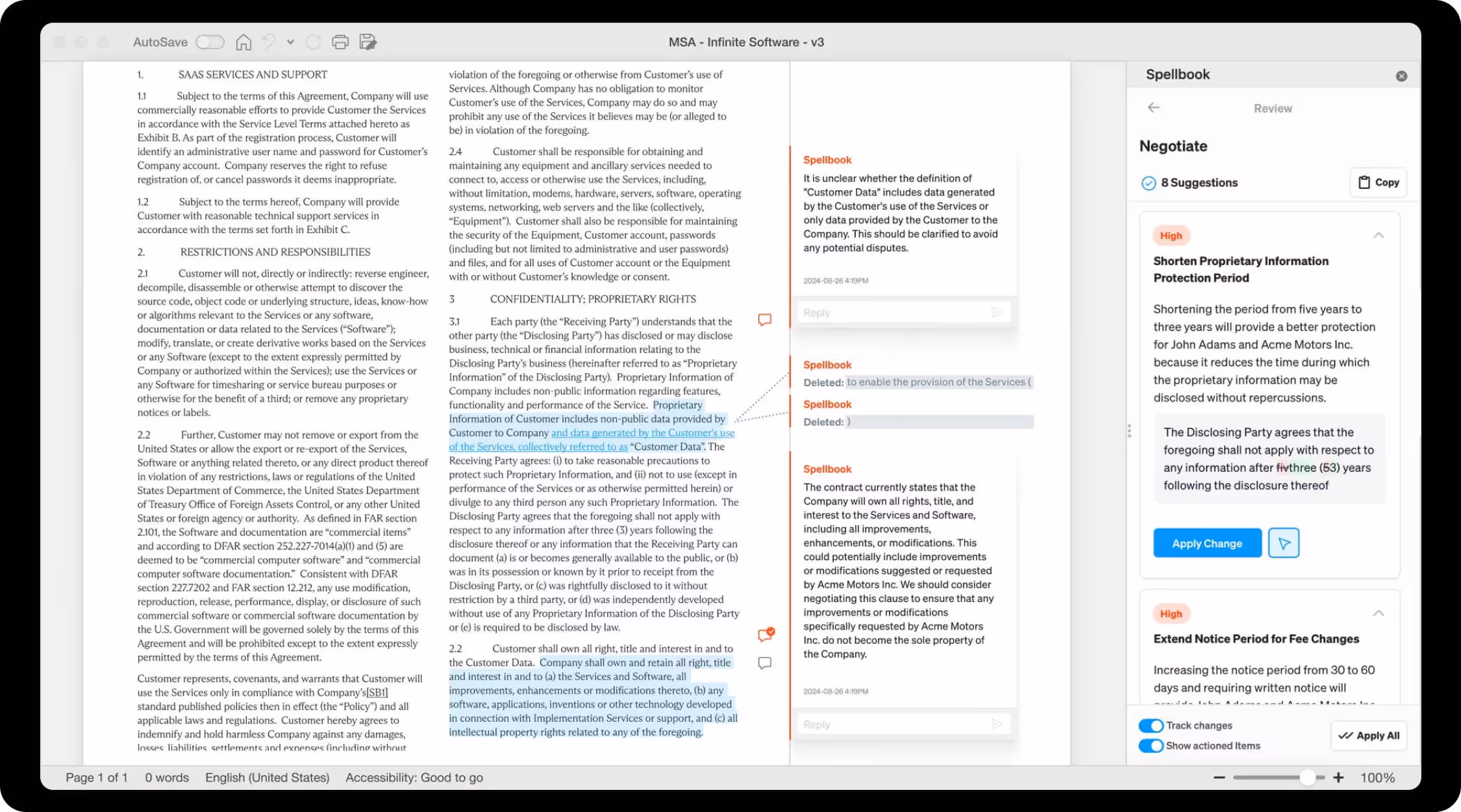Disable the Track changes toggle
The image size is (1461, 812).
1151,726
